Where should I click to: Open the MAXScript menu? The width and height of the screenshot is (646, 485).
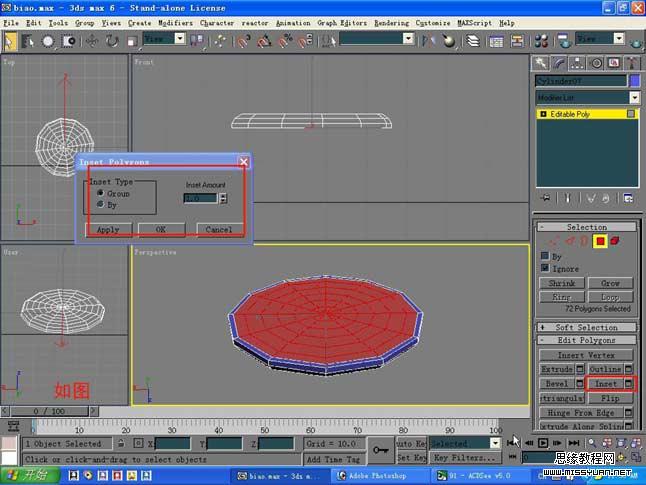[x=475, y=23]
